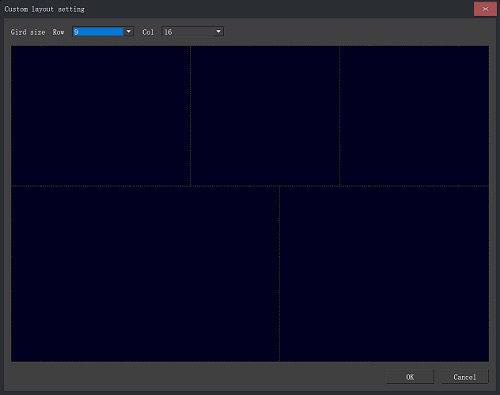Select the top-right layout cell
Viewport: 500px width, 395px height.
414,116
